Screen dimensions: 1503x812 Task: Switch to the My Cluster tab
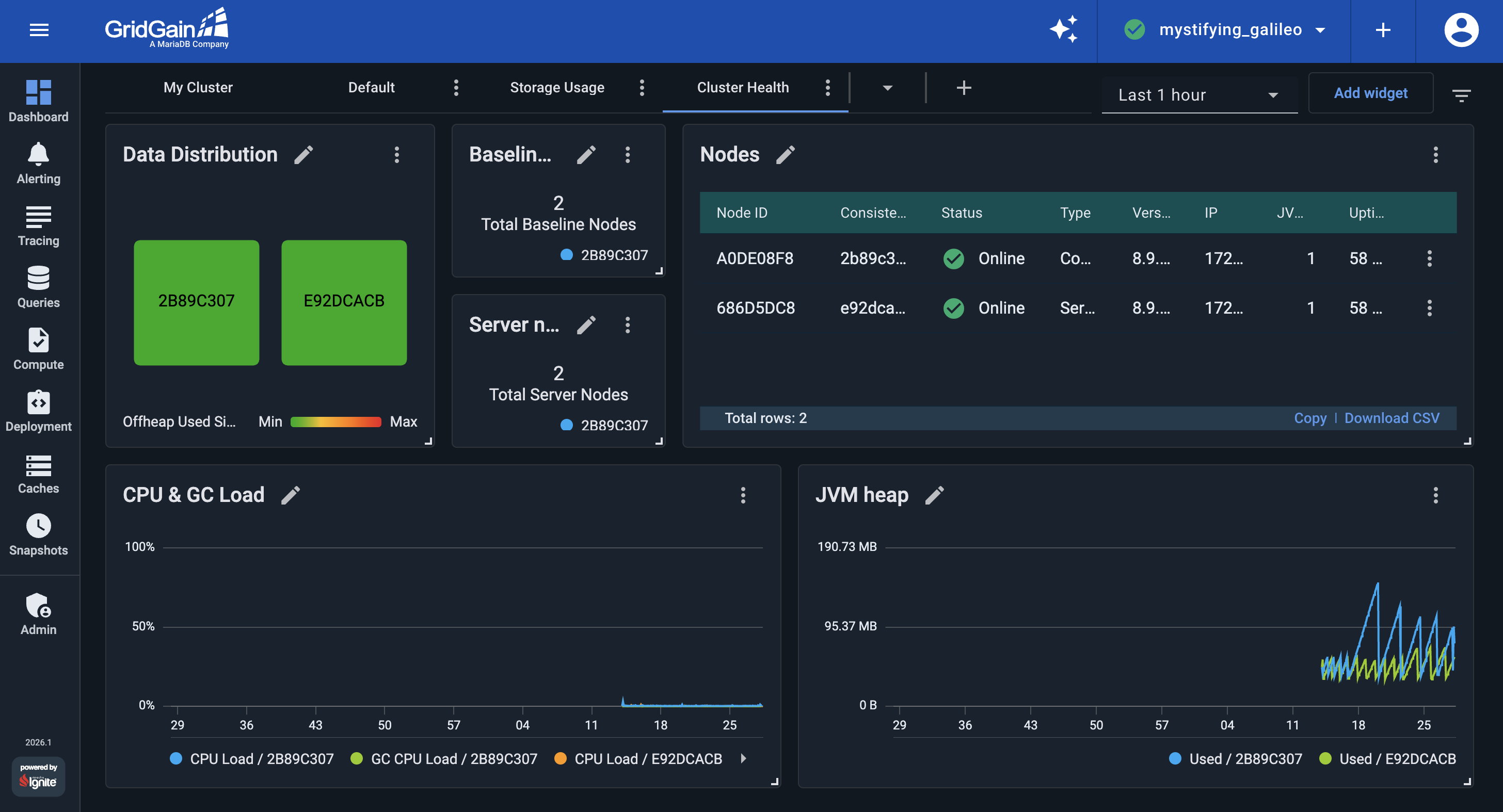point(198,88)
